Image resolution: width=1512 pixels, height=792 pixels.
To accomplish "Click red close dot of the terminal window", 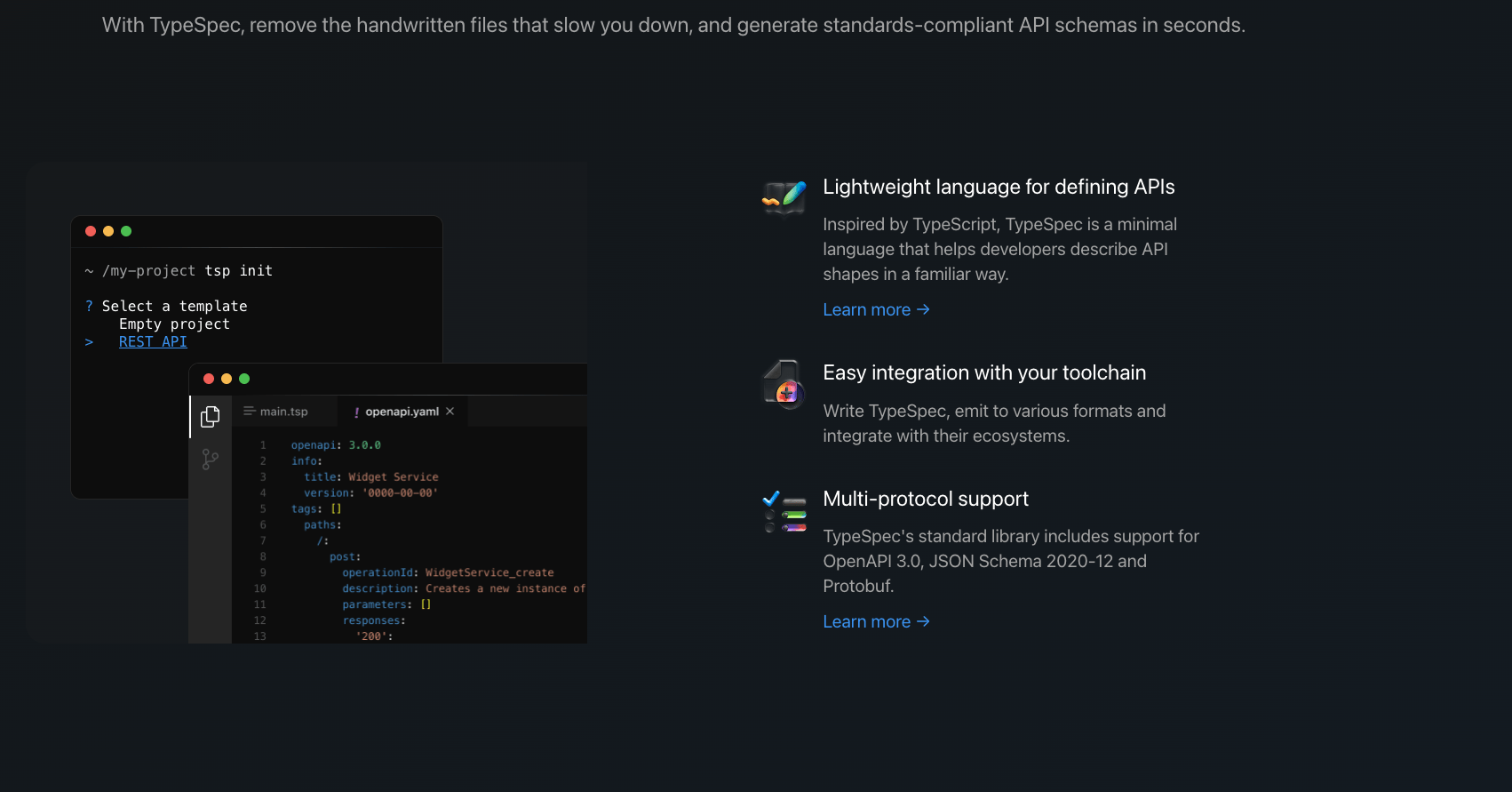I will [91, 231].
